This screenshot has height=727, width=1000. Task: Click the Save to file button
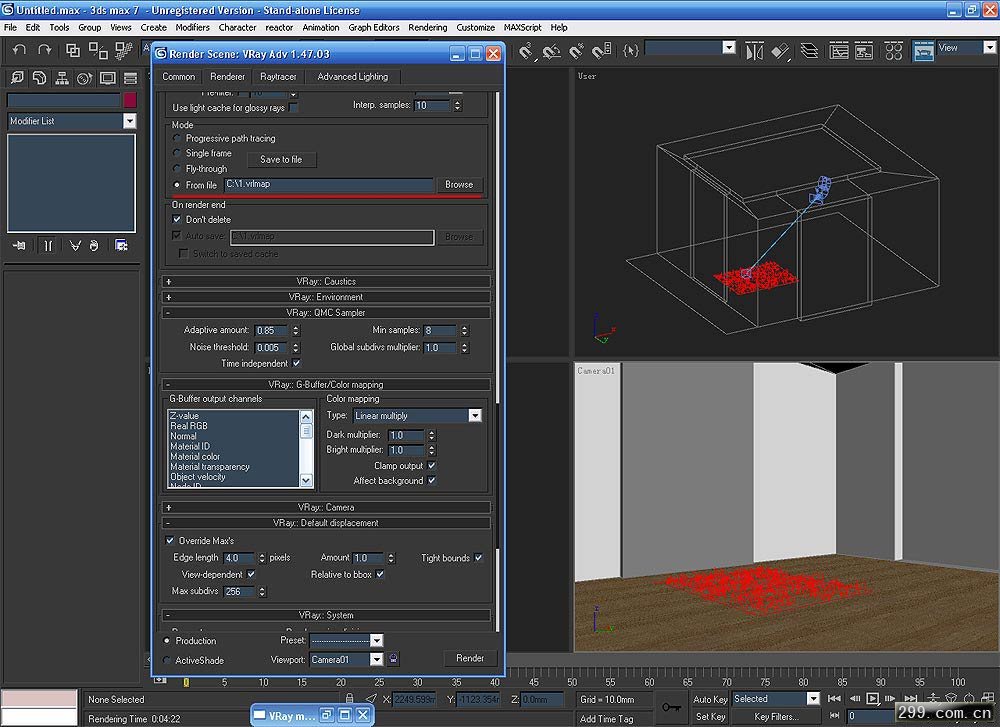point(281,159)
